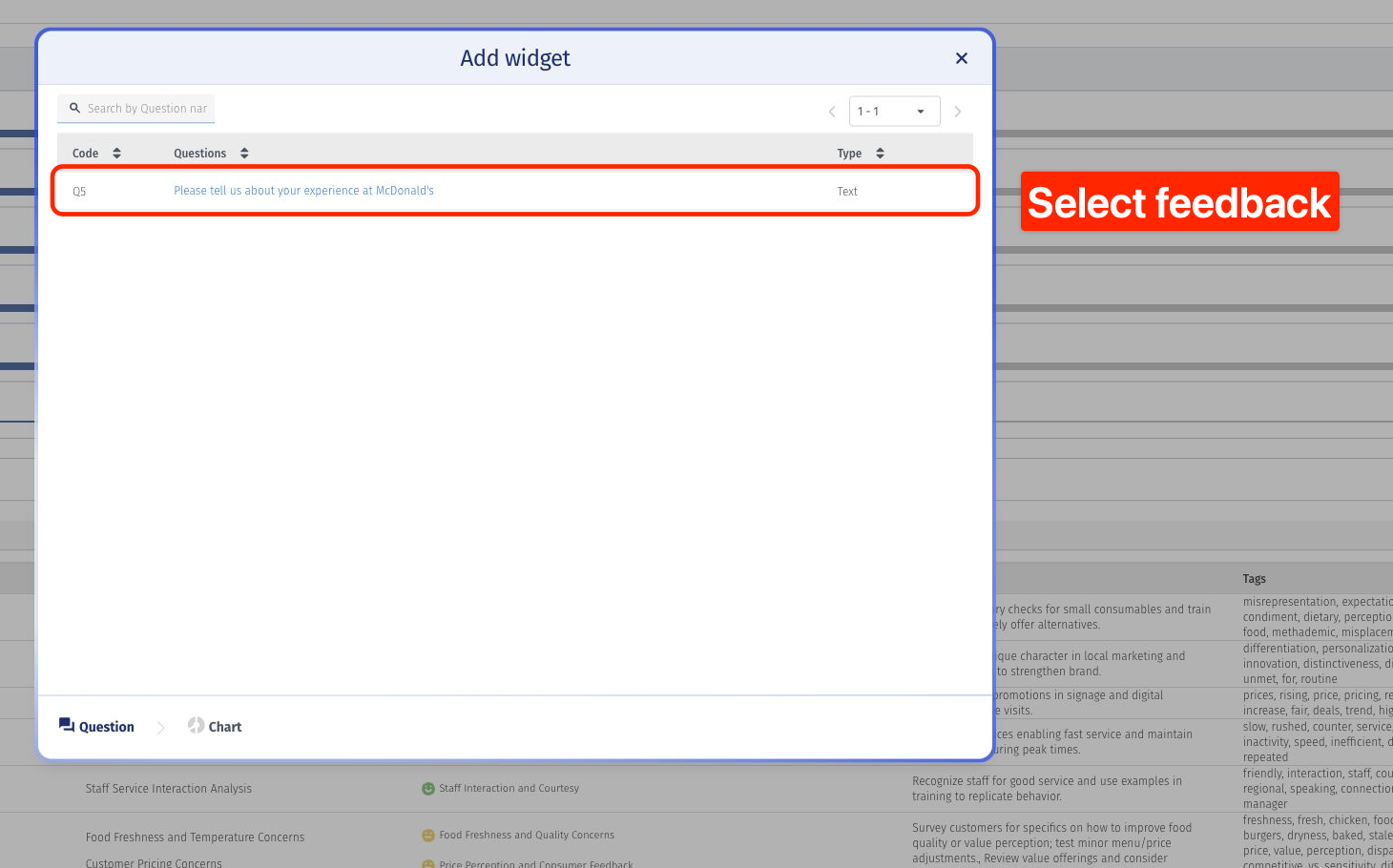Viewport: 1393px width, 868px height.
Task: Click the Code column header
Action: 86,153
